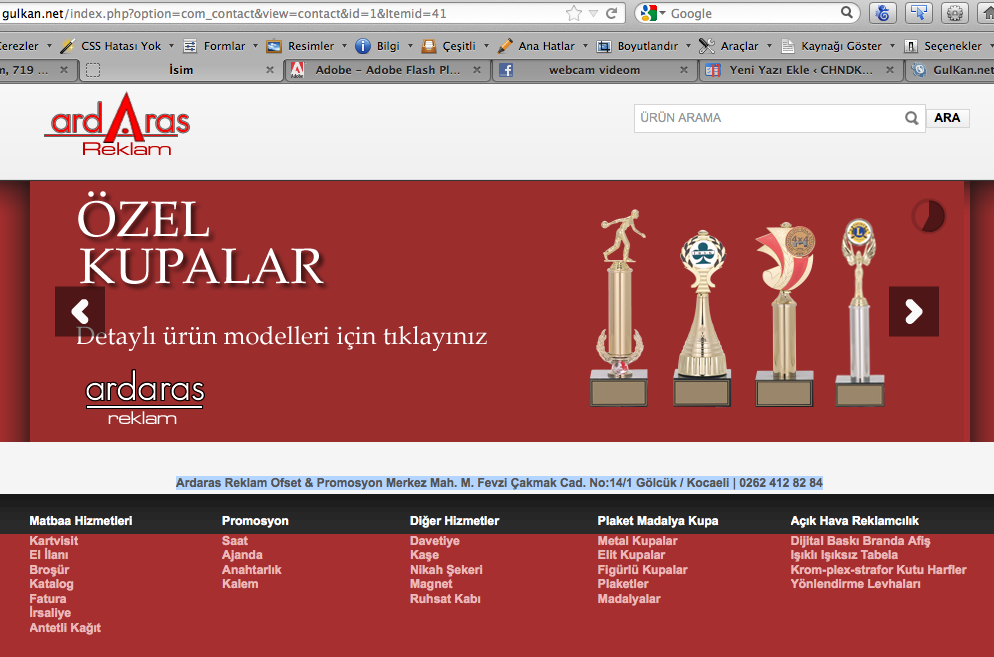Open the Yönlendirme Levhaları link
Image resolution: width=994 pixels, height=657 pixels.
click(855, 584)
